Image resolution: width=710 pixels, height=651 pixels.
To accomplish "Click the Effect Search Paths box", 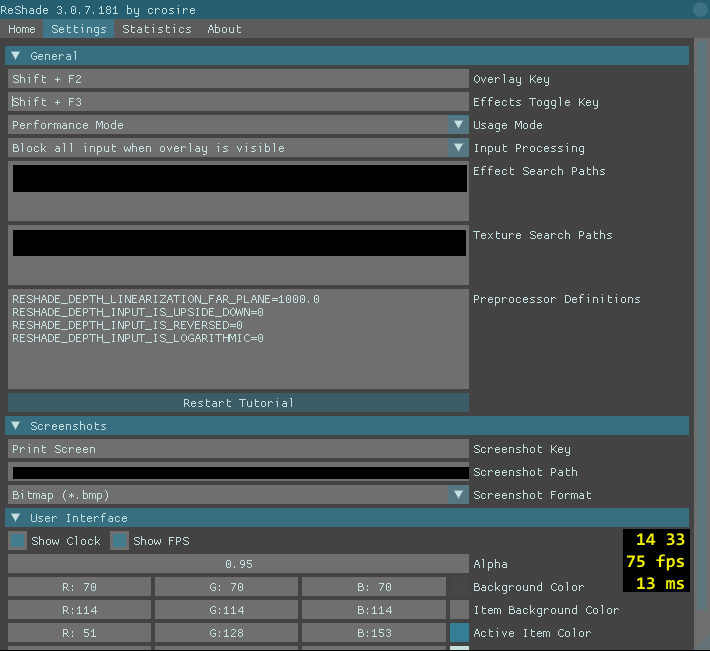I will [238, 191].
